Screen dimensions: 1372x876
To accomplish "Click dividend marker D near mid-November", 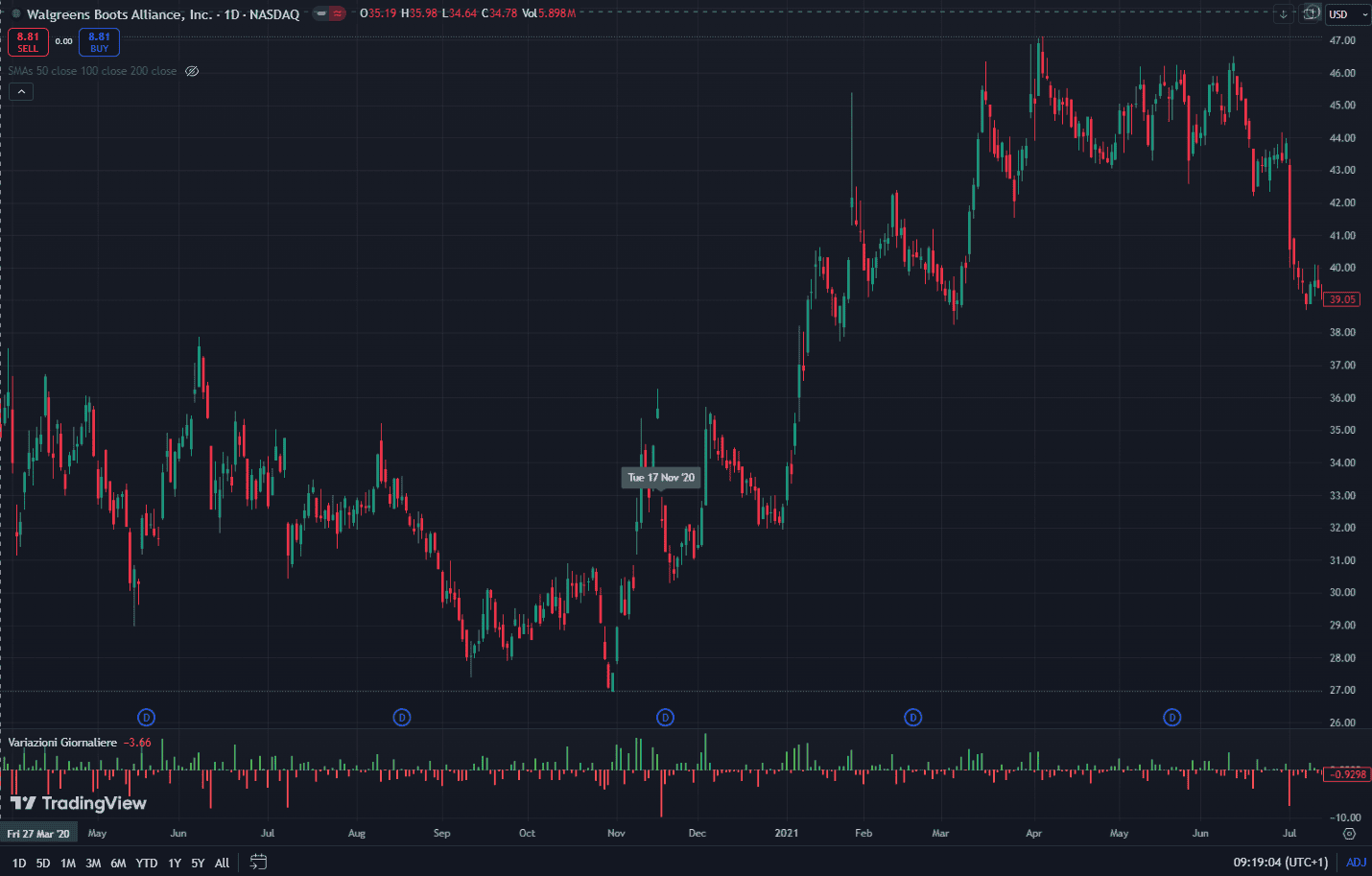I will point(665,717).
